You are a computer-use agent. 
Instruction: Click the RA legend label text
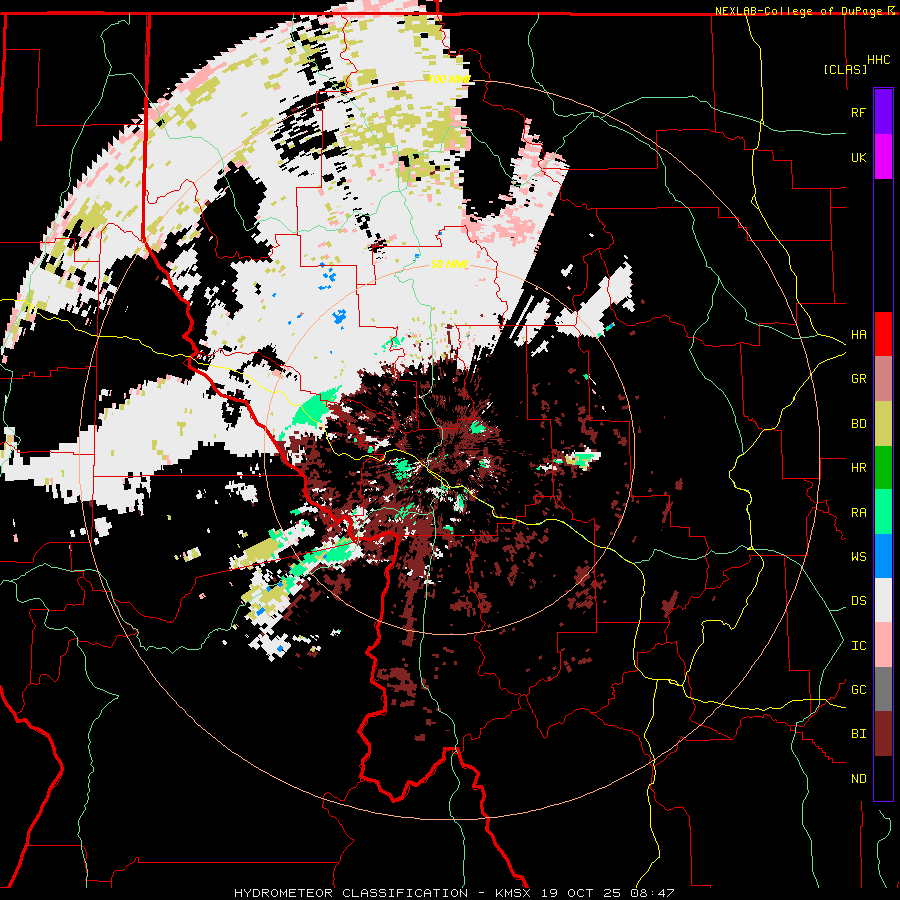[x=858, y=513]
